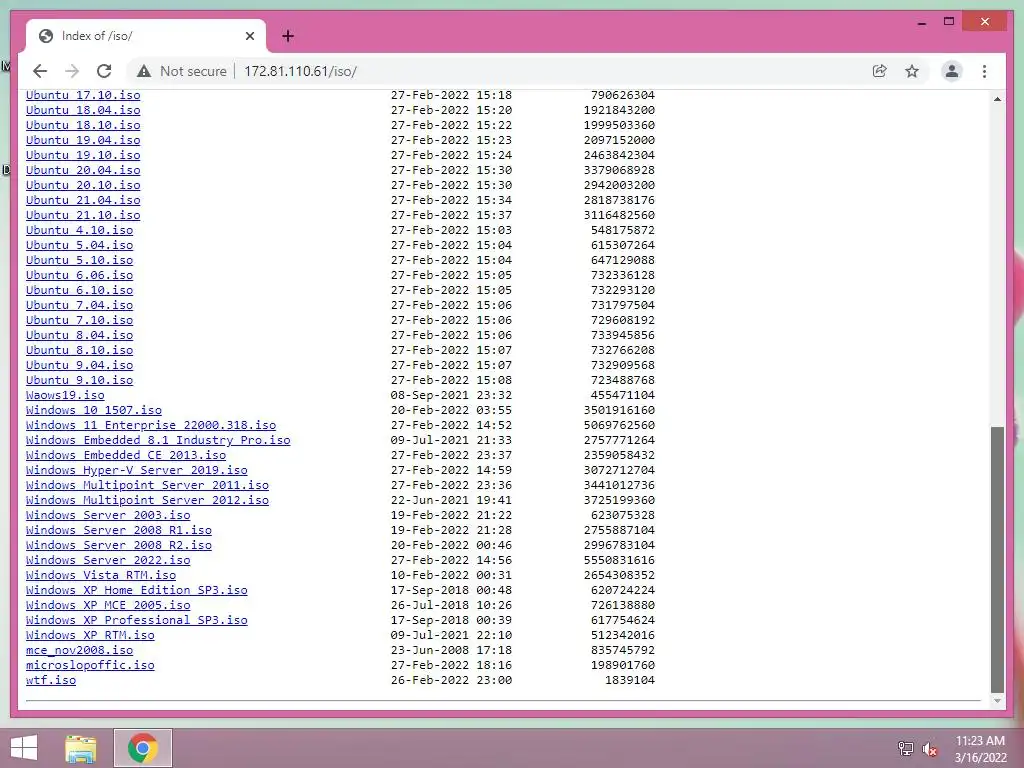
Task: Open File Explorer from the taskbar
Action: pos(81,748)
